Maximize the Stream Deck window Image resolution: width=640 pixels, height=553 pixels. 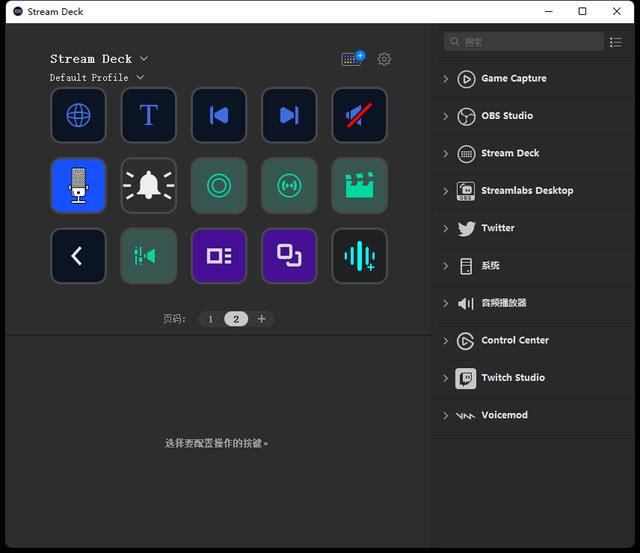tap(582, 11)
